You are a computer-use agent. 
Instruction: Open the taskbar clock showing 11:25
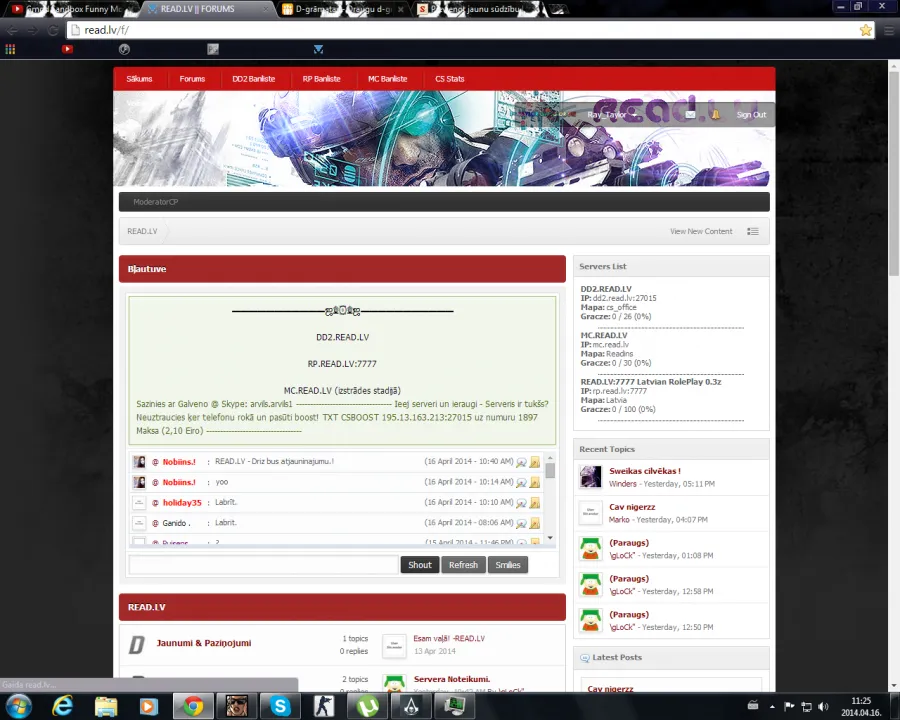[861, 706]
